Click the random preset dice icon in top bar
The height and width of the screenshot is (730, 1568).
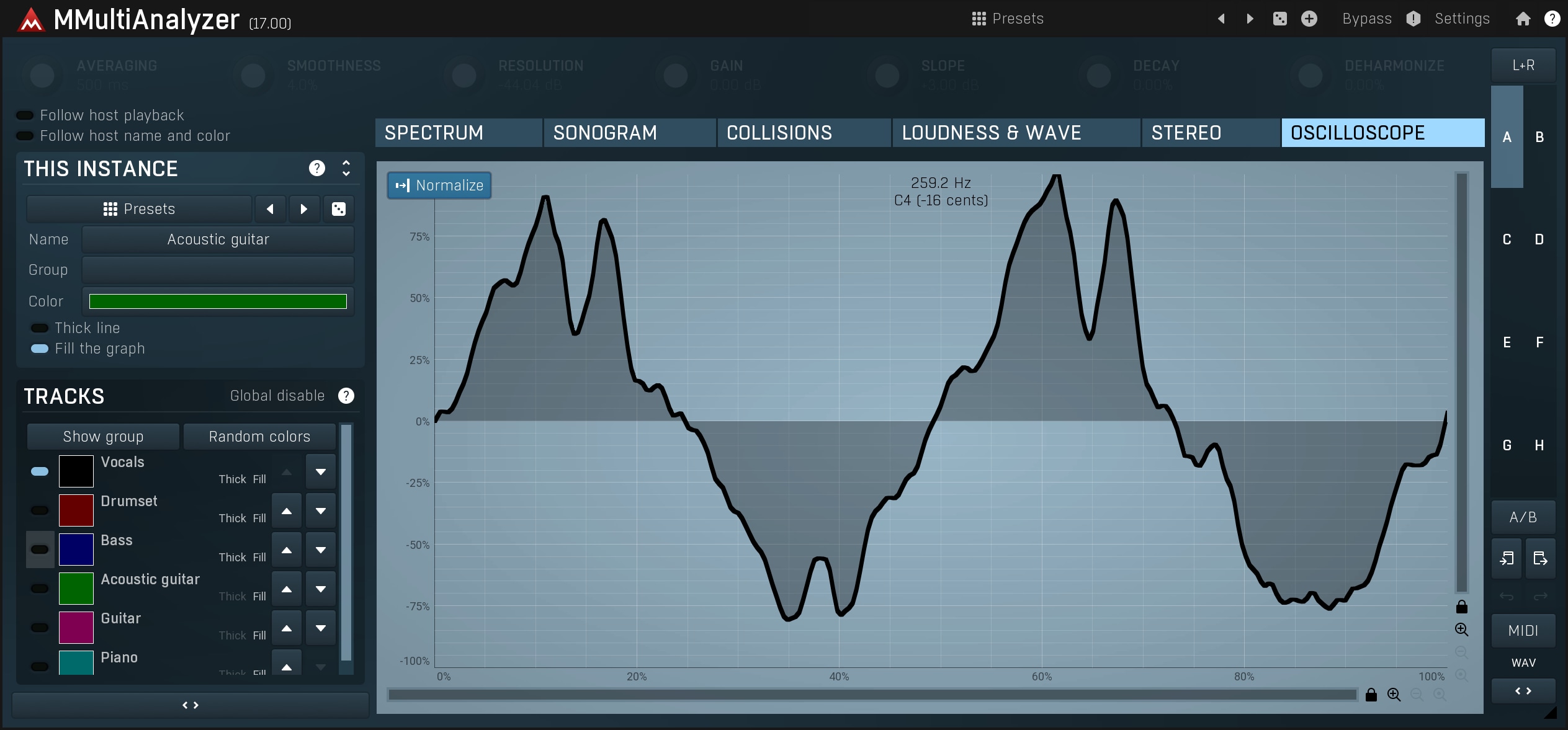pos(1279,19)
